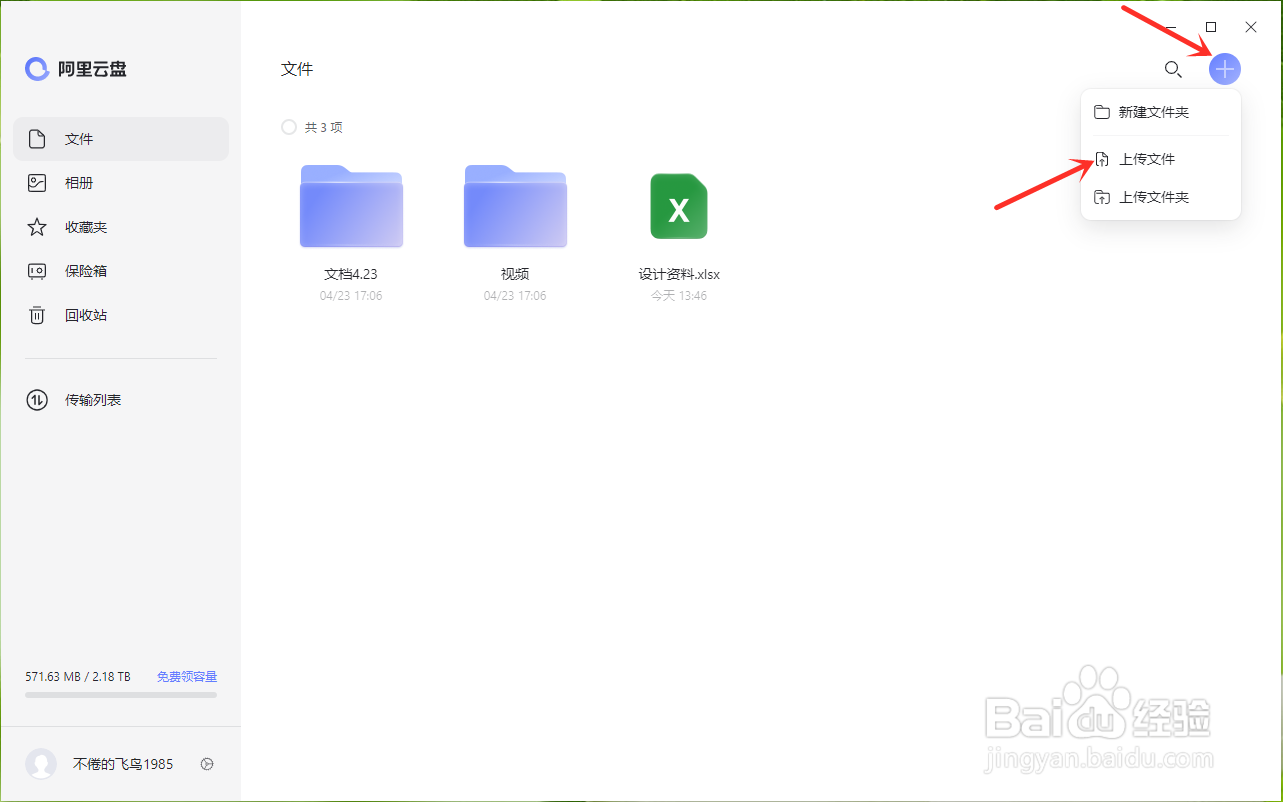1283x802 pixels.
Task: Toggle the select-all circle near 共3项
Action: (x=287, y=127)
